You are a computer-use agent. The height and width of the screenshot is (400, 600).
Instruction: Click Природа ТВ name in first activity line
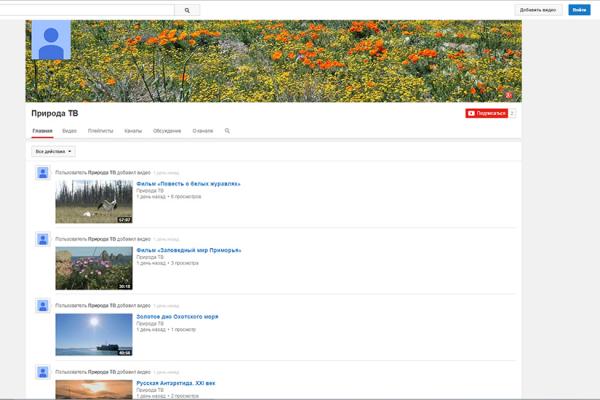pyautogui.click(x=102, y=173)
